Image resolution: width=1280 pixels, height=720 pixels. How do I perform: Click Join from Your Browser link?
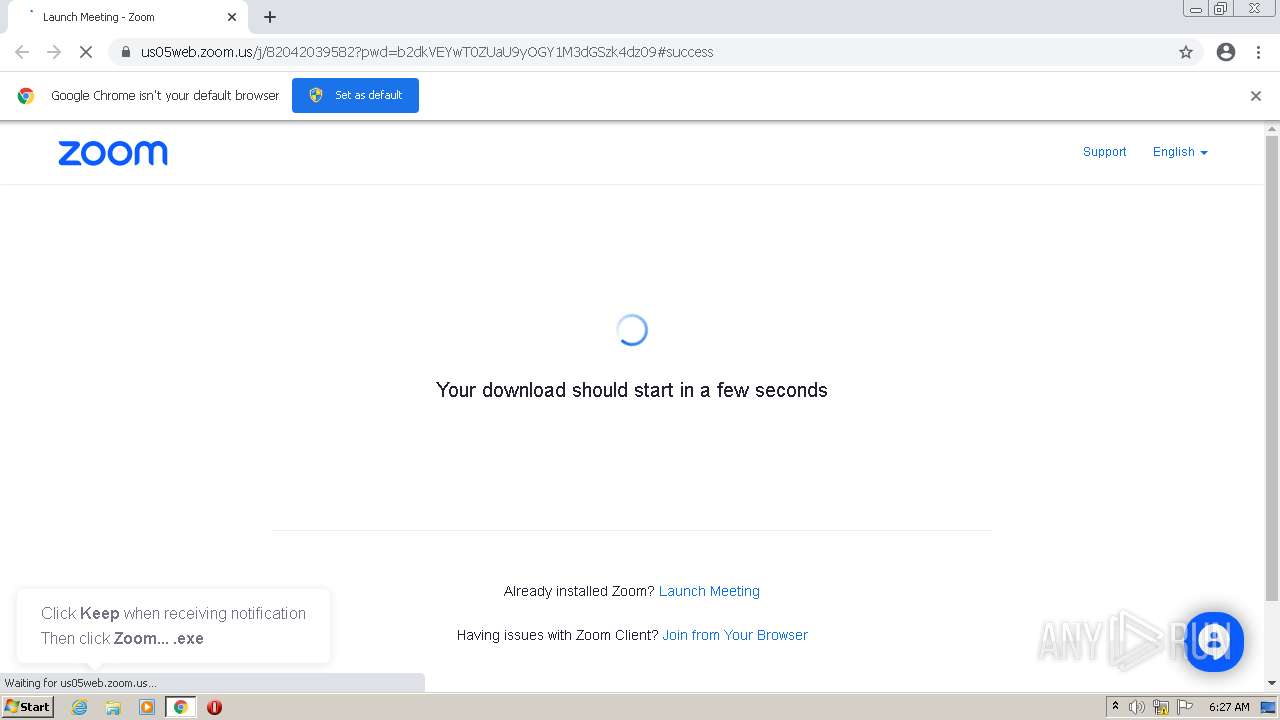coord(735,635)
